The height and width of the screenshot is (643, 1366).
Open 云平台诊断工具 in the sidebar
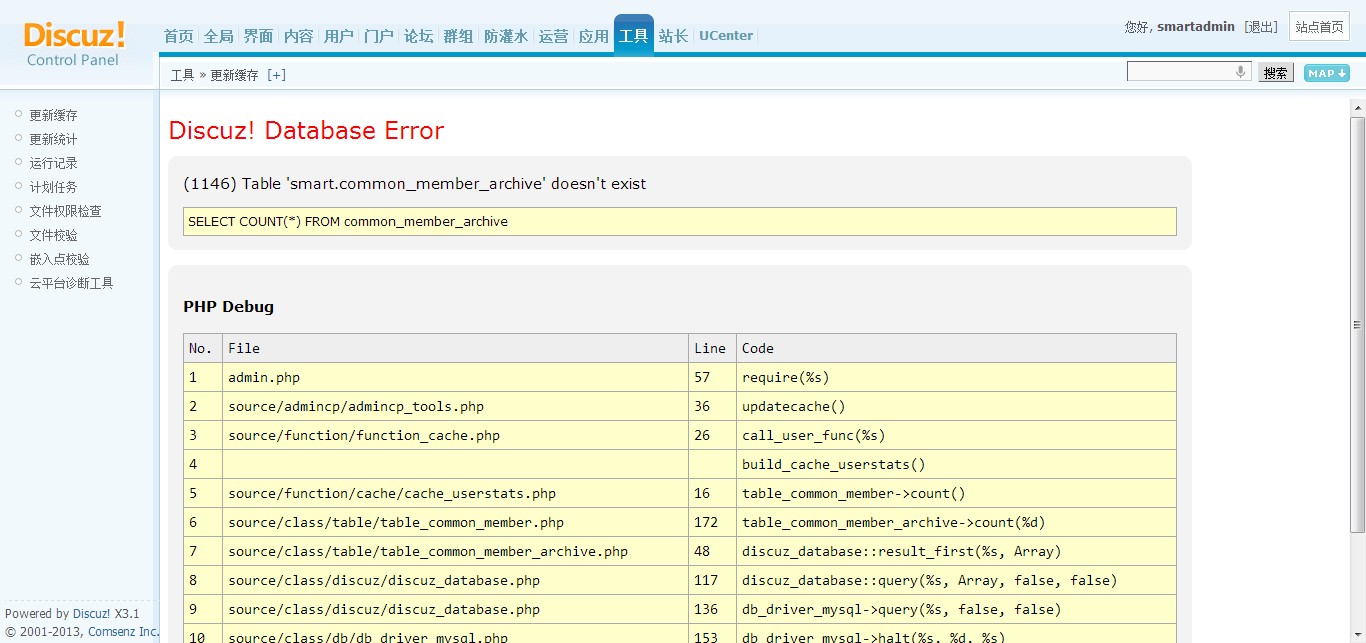coord(71,283)
